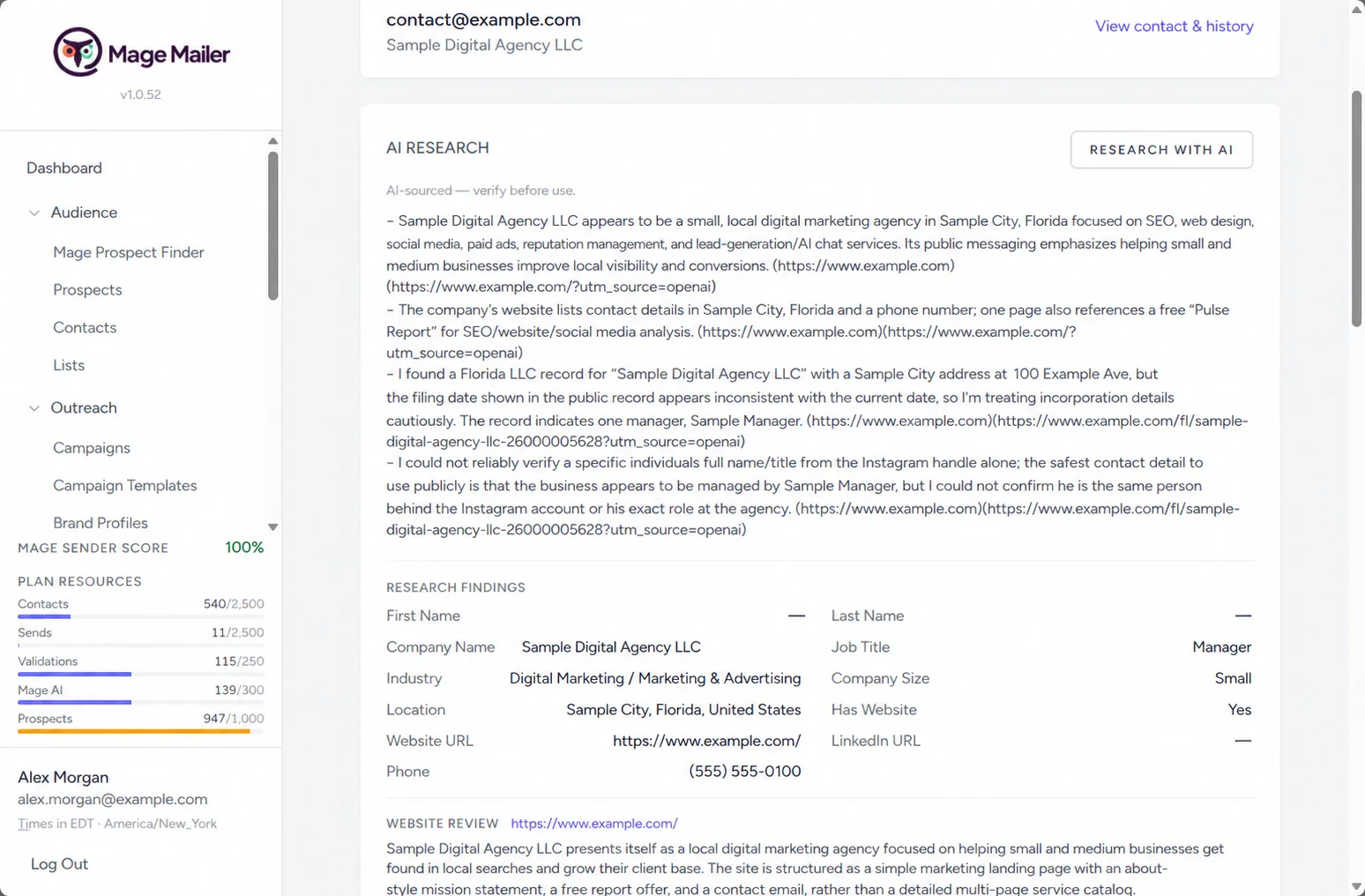Click the Mage AI usage bar
The height and width of the screenshot is (896, 1365).
click(x=141, y=702)
